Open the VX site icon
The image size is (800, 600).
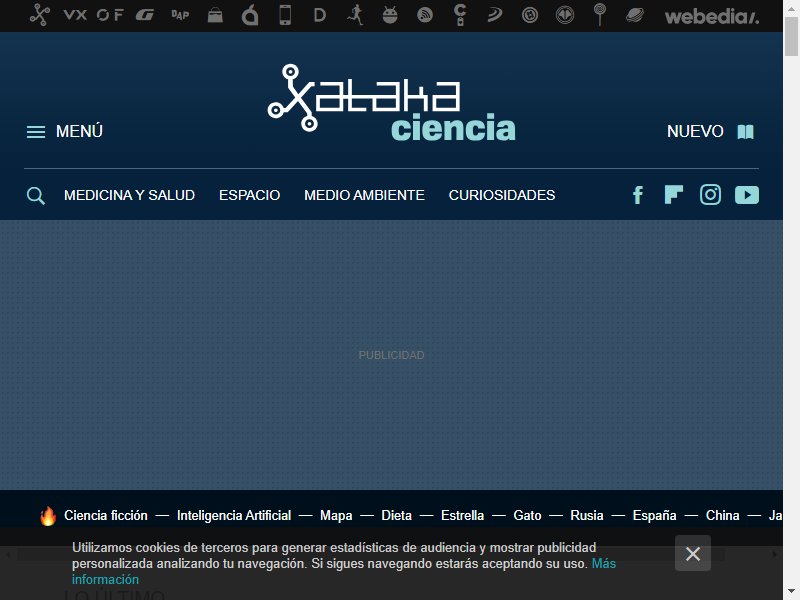[x=74, y=15]
